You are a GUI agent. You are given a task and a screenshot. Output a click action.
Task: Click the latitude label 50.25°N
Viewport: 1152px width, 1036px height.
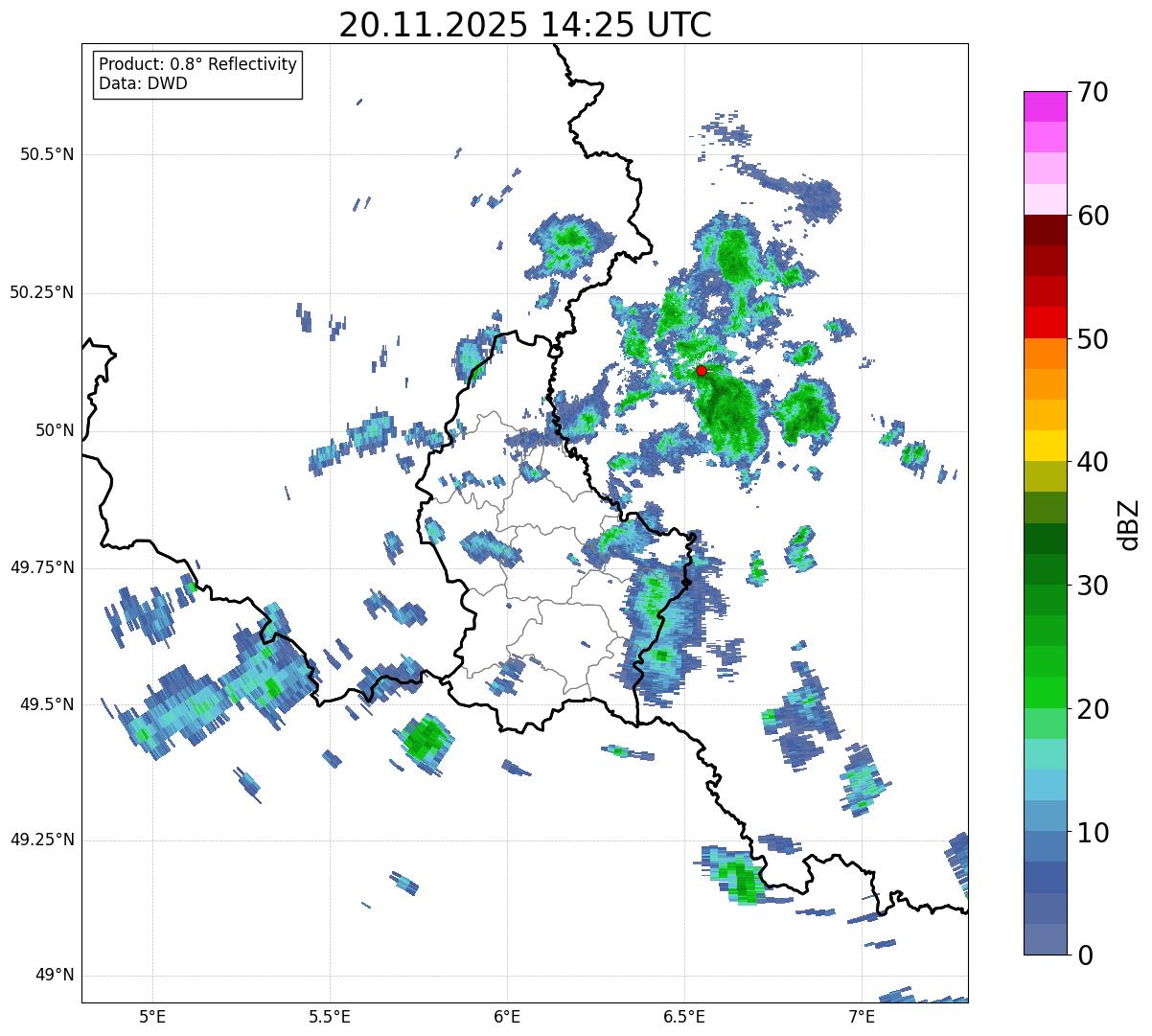coord(42,292)
